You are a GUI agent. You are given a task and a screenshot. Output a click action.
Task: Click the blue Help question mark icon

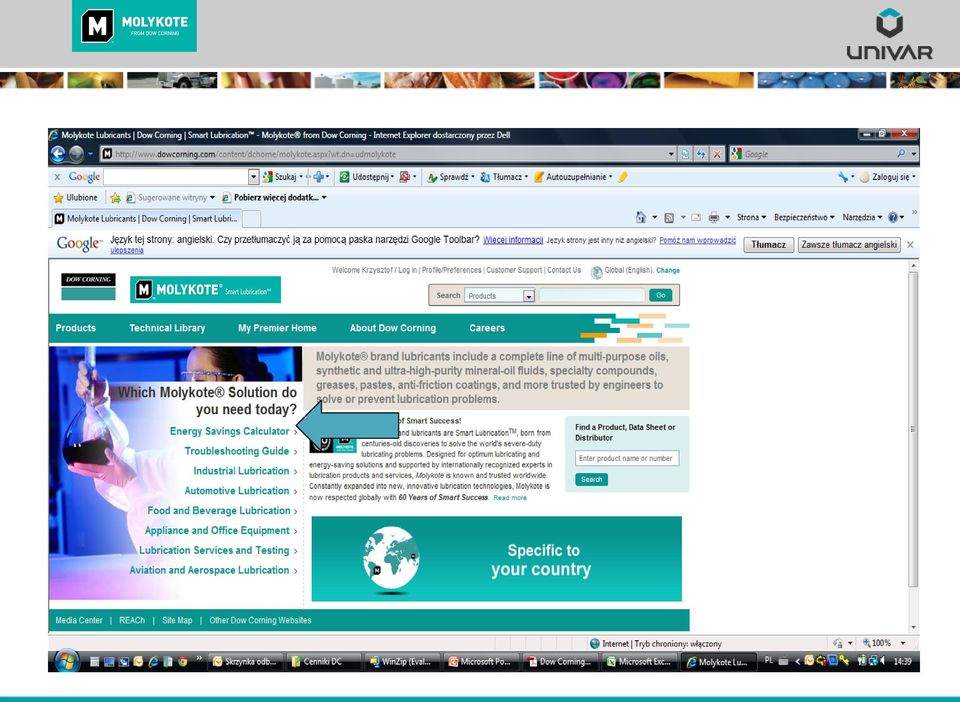click(893, 217)
